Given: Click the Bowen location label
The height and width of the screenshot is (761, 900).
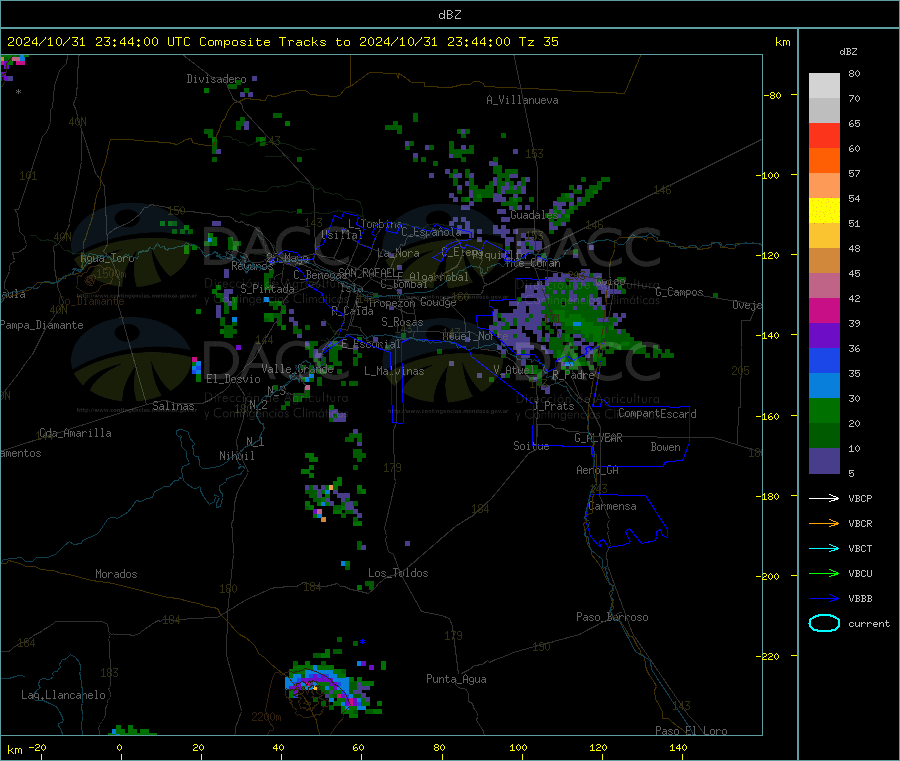Looking at the screenshot, I should (x=665, y=447).
